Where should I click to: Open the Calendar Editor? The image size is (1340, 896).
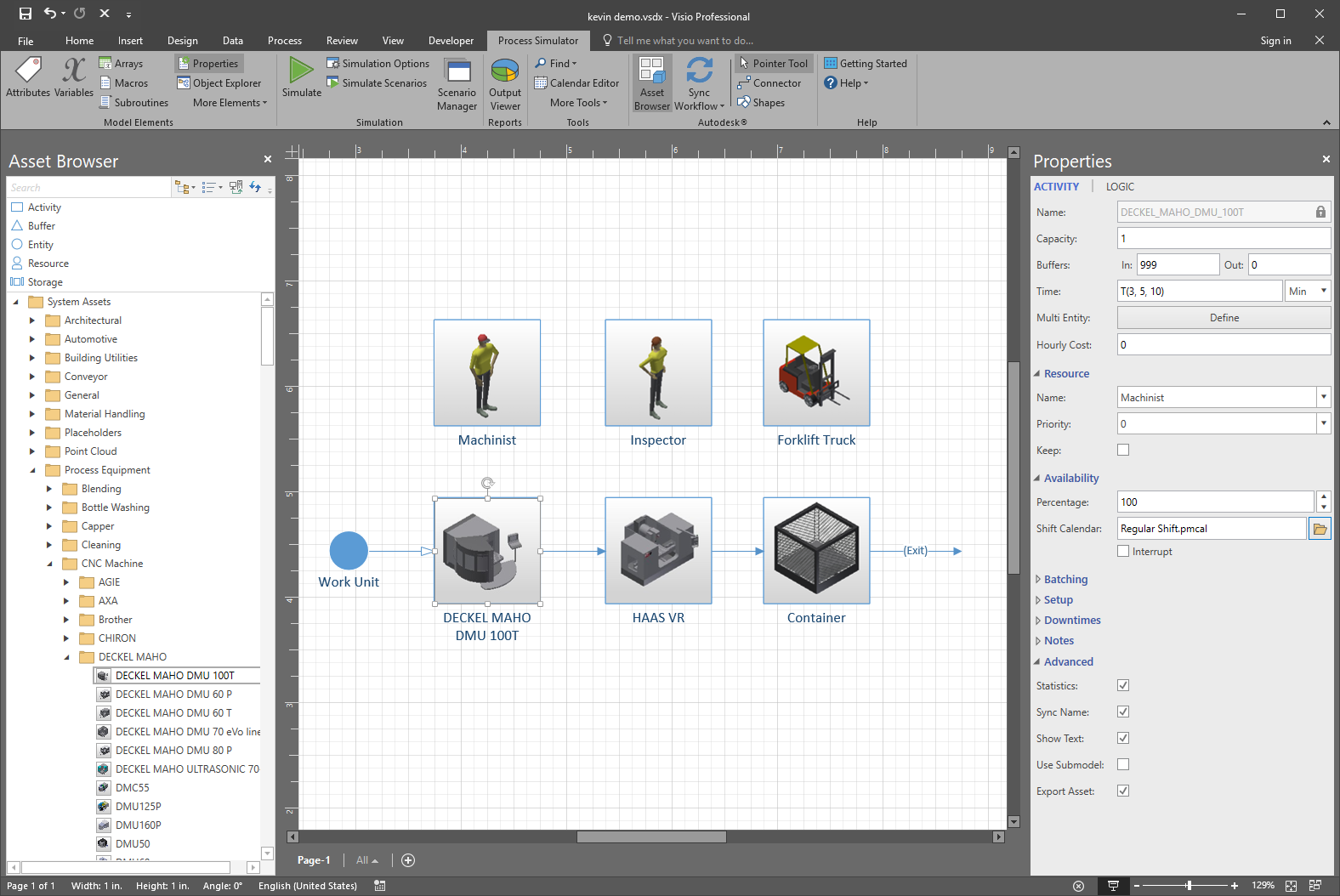click(x=576, y=82)
